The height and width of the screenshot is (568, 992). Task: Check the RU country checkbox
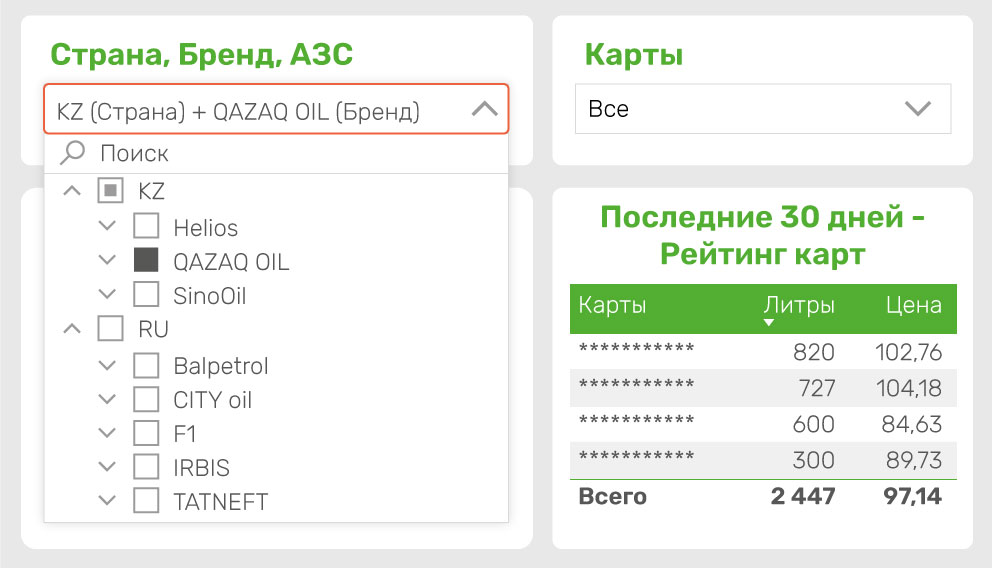click(x=110, y=329)
